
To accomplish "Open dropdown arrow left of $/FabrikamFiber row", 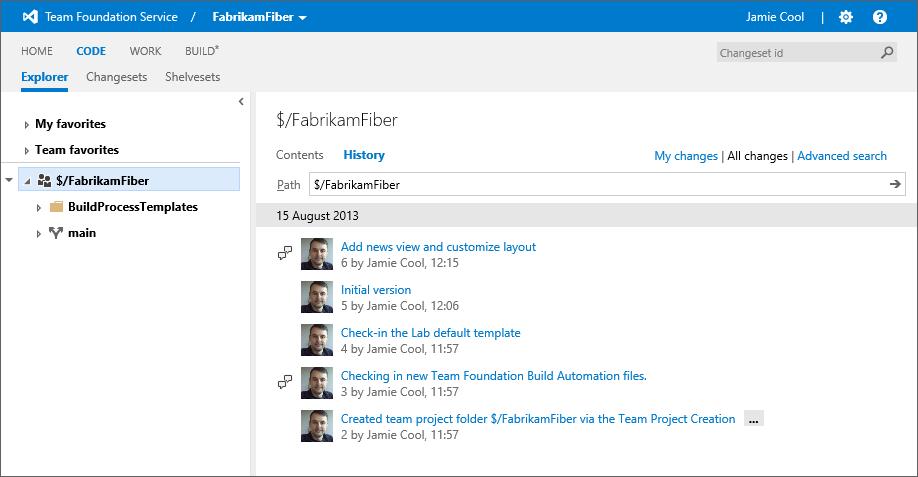I will 9,180.
